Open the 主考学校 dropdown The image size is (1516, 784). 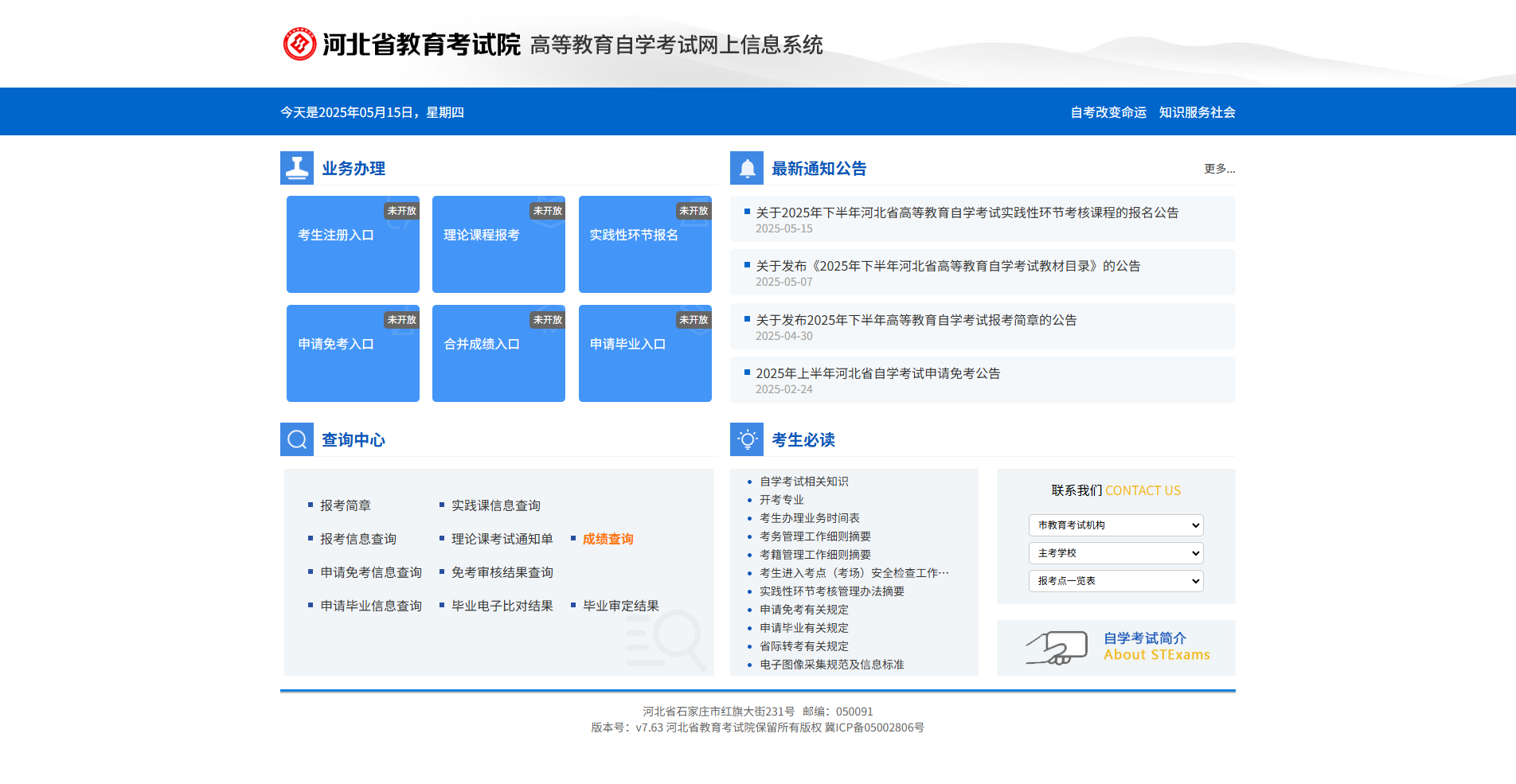click(1116, 552)
